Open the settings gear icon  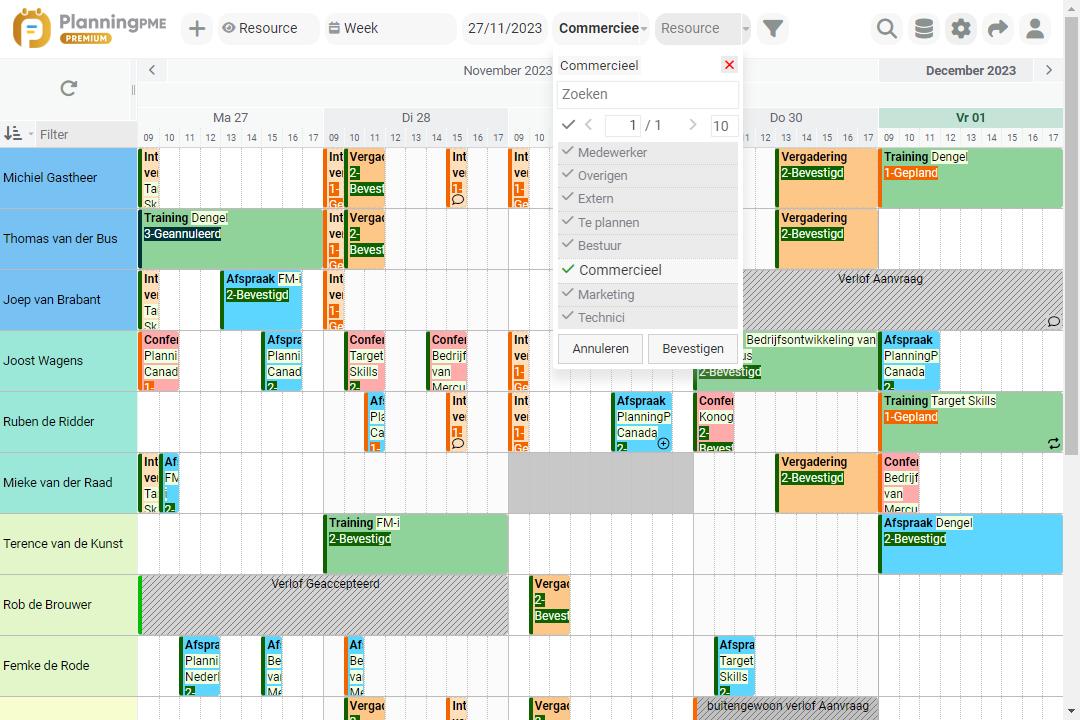(960, 28)
